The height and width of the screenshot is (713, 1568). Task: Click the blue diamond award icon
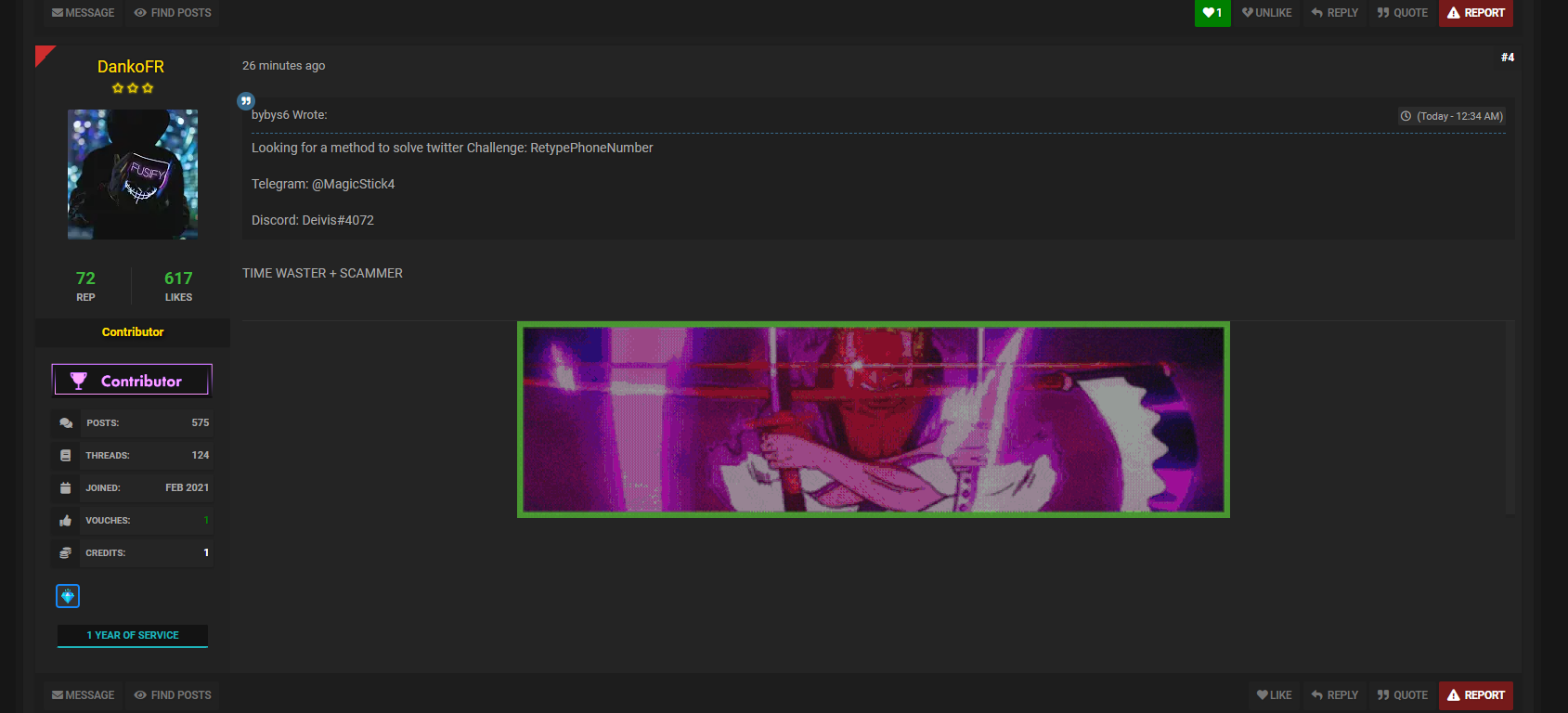[68, 596]
